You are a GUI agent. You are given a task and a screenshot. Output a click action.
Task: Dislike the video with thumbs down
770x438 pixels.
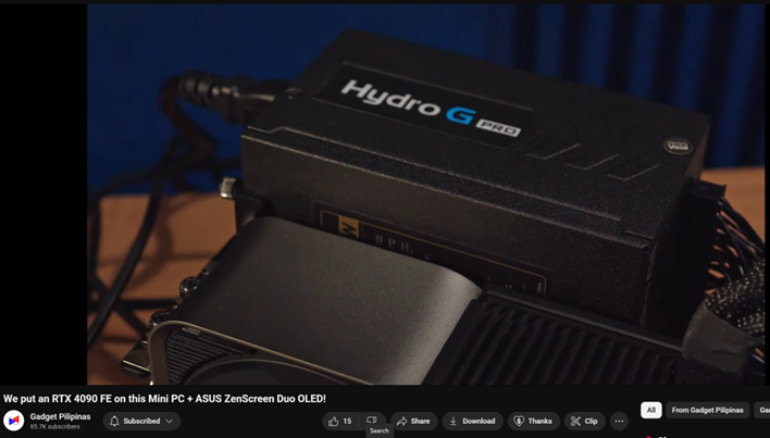pyautogui.click(x=372, y=420)
